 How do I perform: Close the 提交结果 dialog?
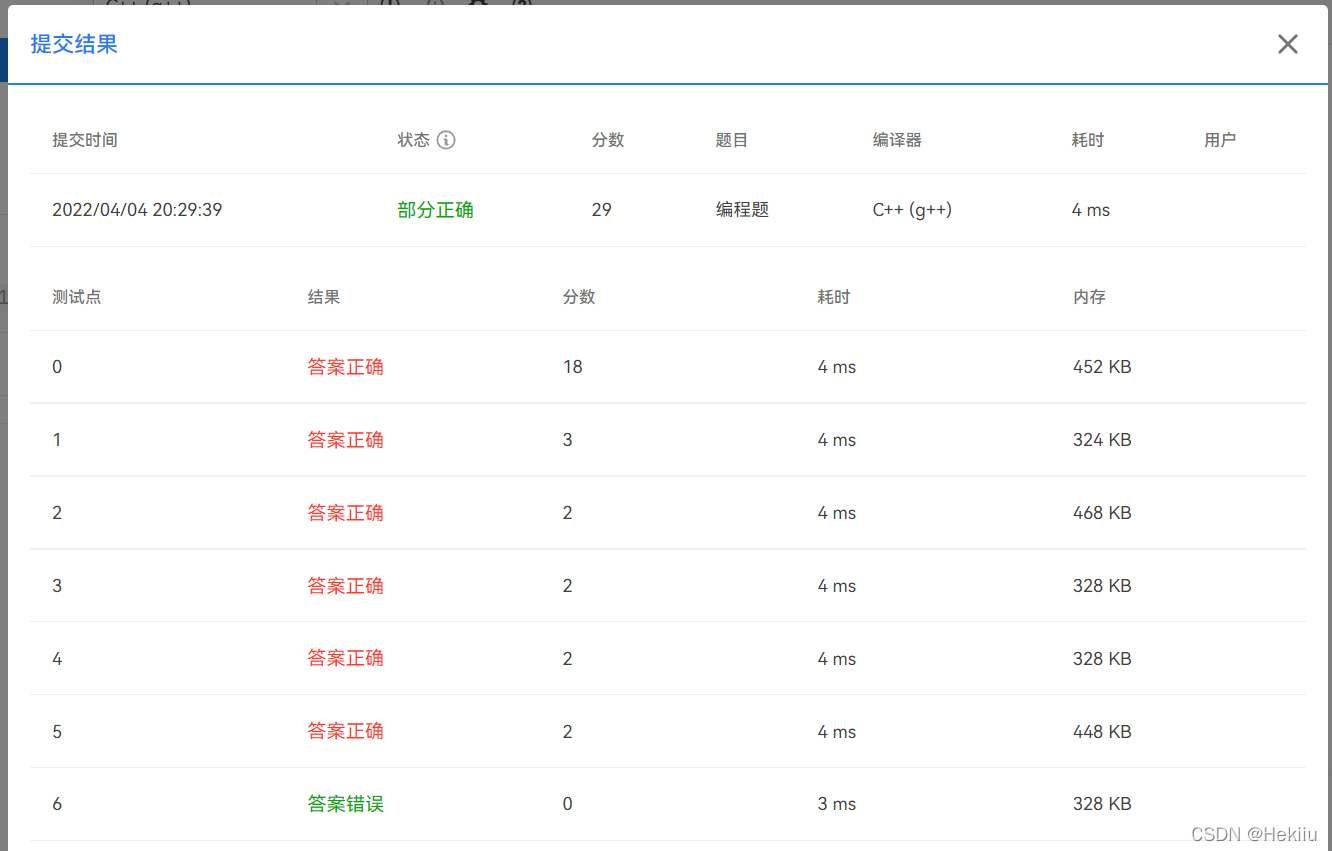(x=1287, y=44)
